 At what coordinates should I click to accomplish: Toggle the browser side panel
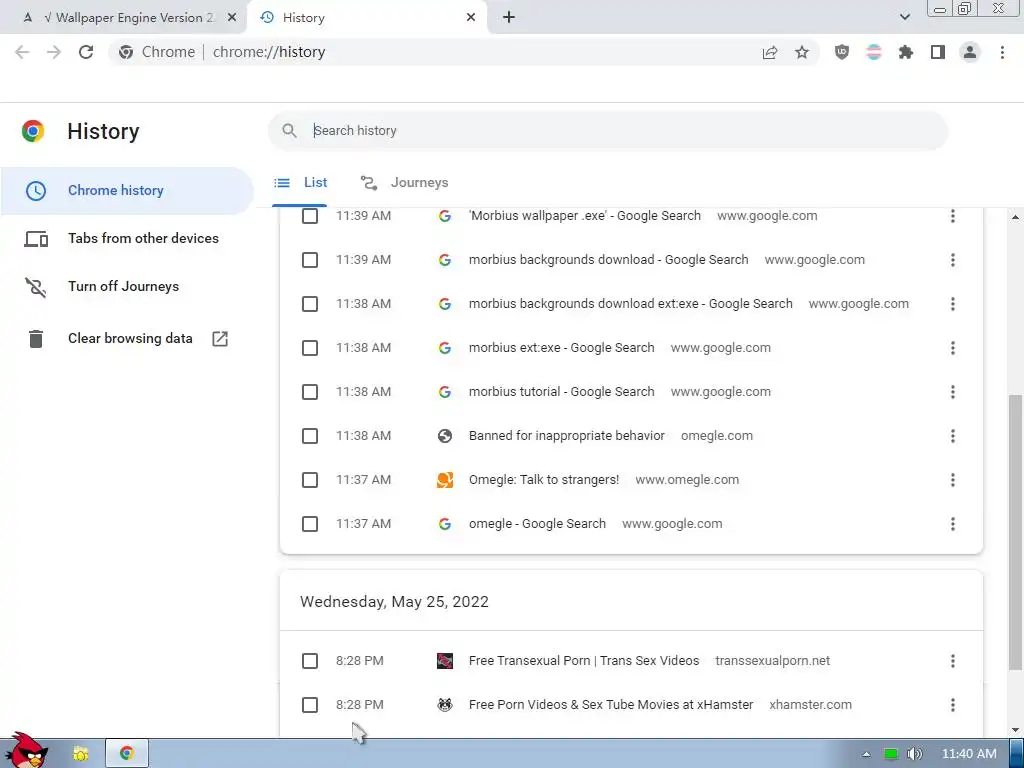[938, 52]
